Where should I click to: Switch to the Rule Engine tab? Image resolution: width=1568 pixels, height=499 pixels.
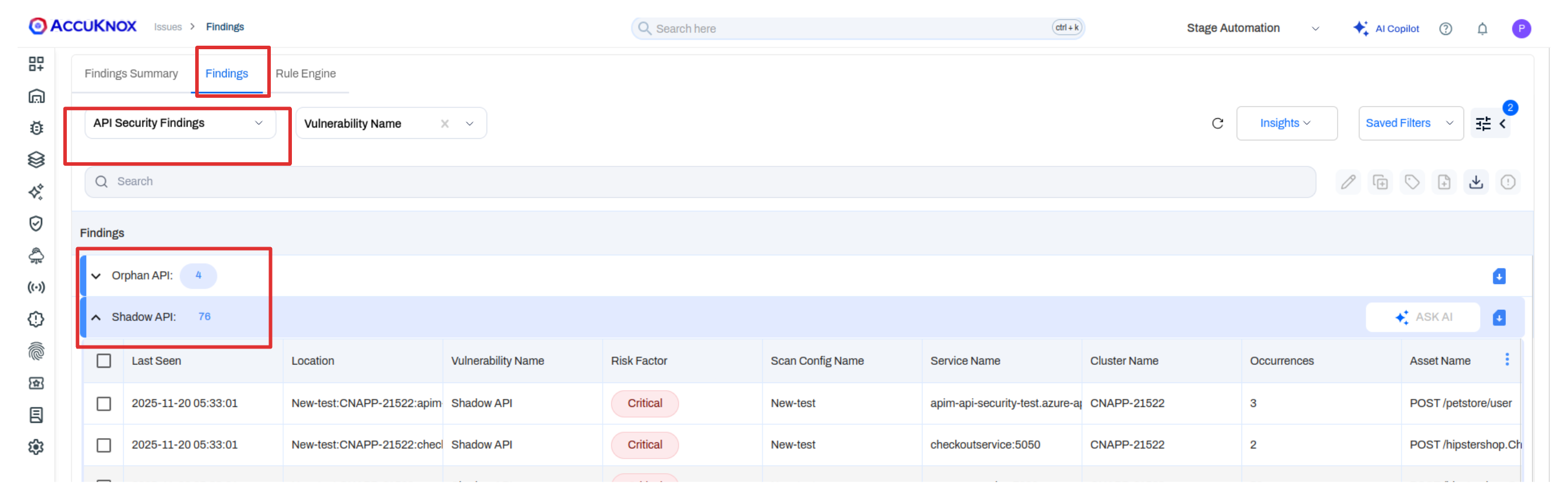tap(305, 74)
